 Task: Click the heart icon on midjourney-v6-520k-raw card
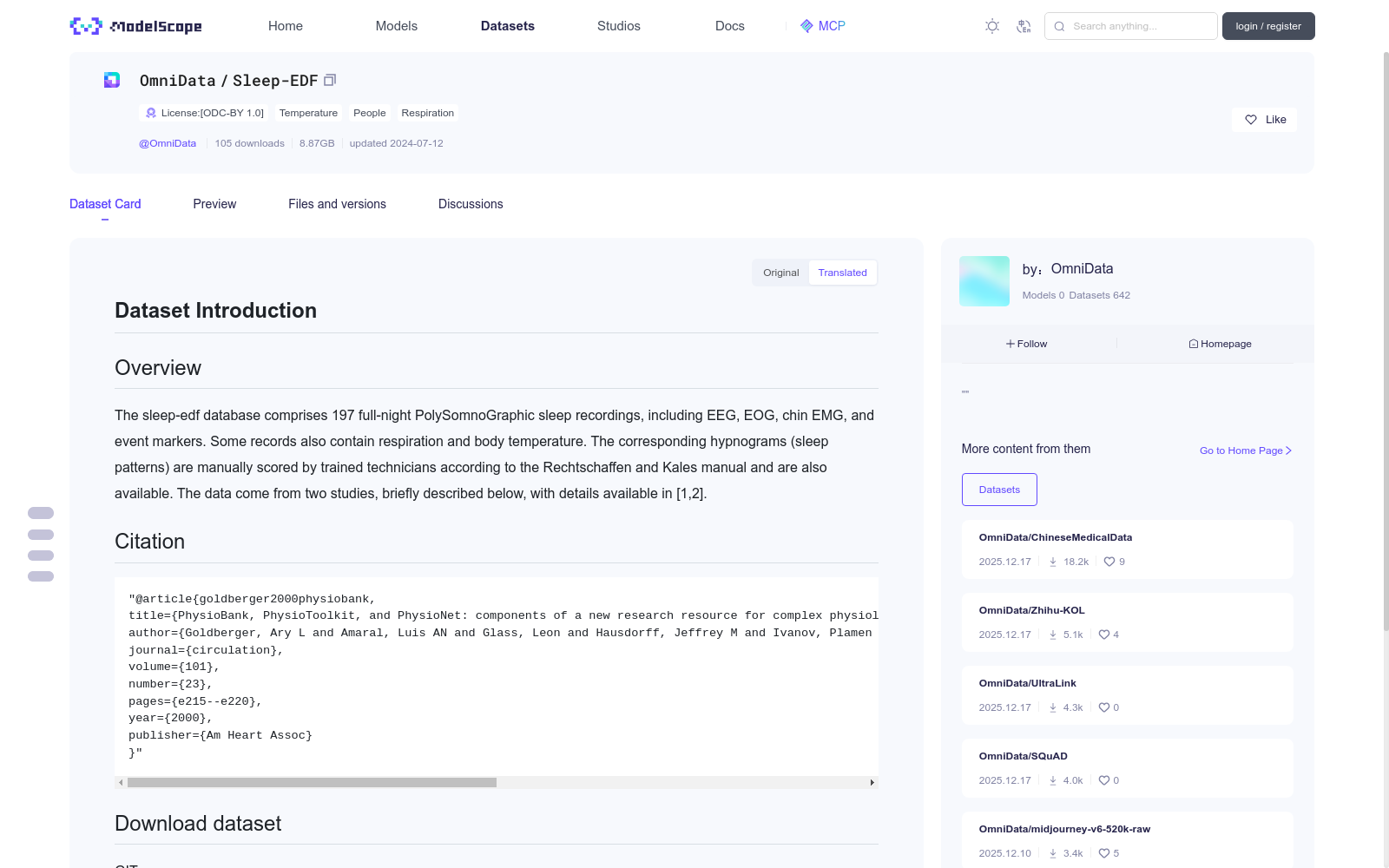point(1104,853)
